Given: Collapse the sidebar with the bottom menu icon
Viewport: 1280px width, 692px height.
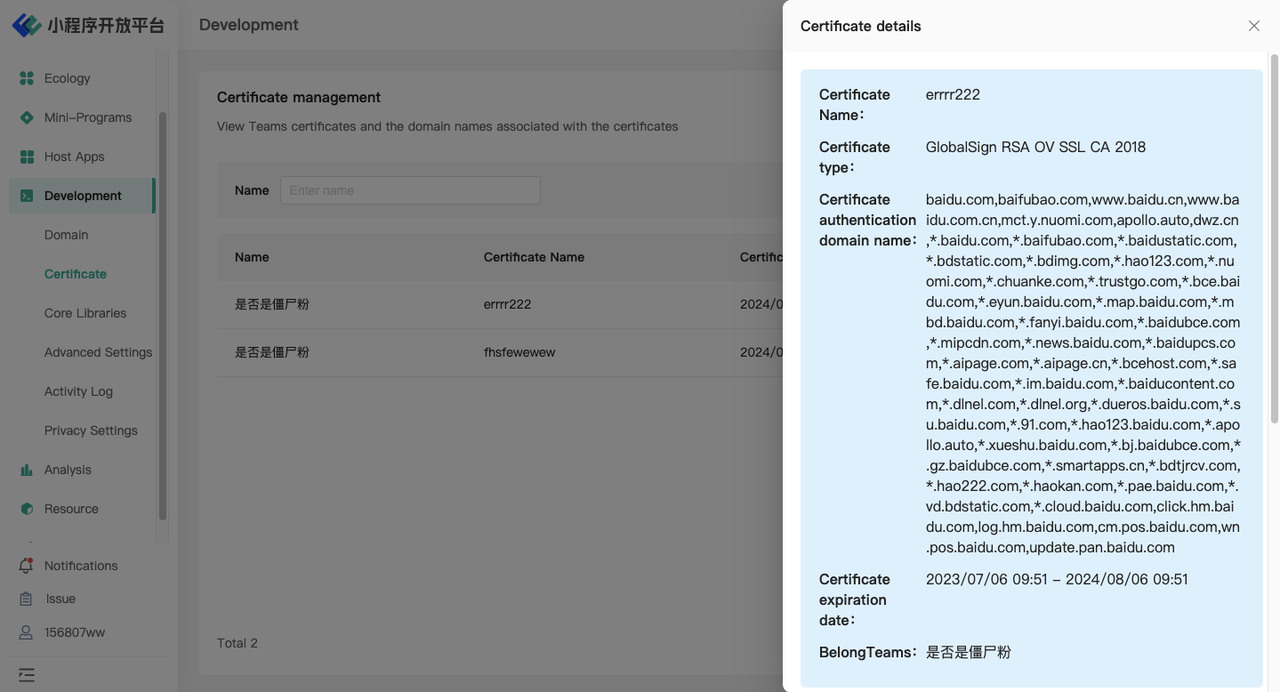Looking at the screenshot, I should pos(27,675).
